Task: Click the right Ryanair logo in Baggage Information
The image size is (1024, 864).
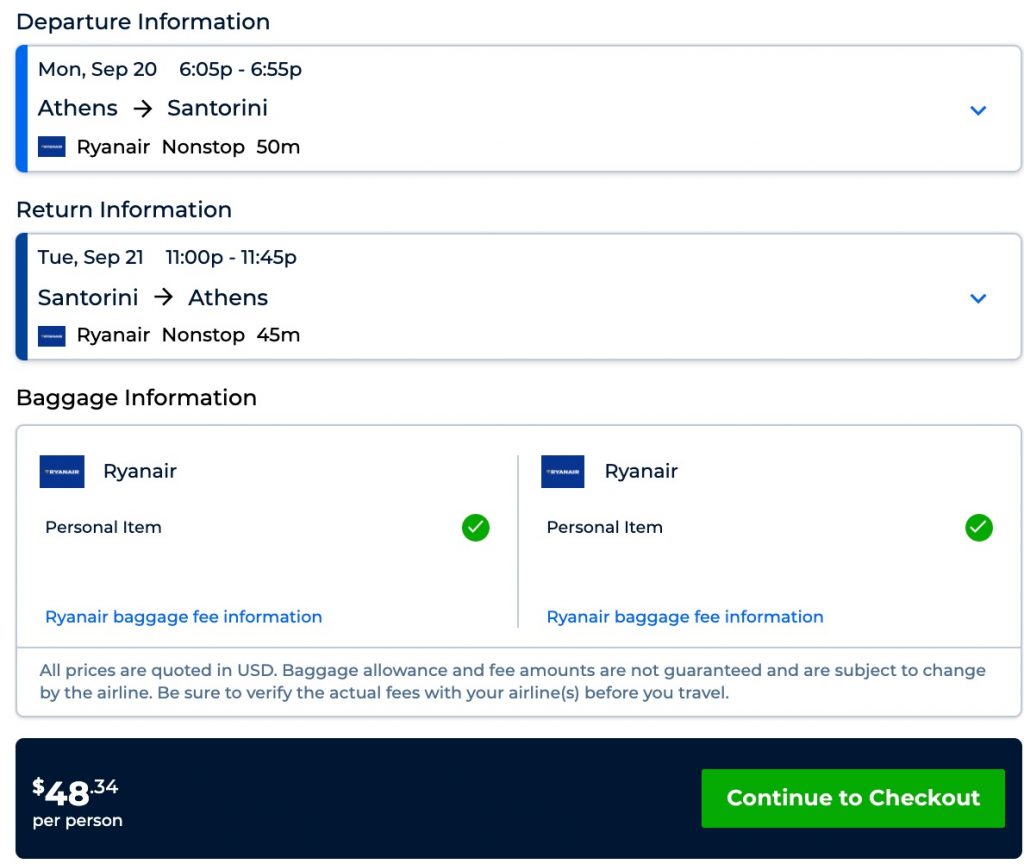Action: tap(563, 471)
